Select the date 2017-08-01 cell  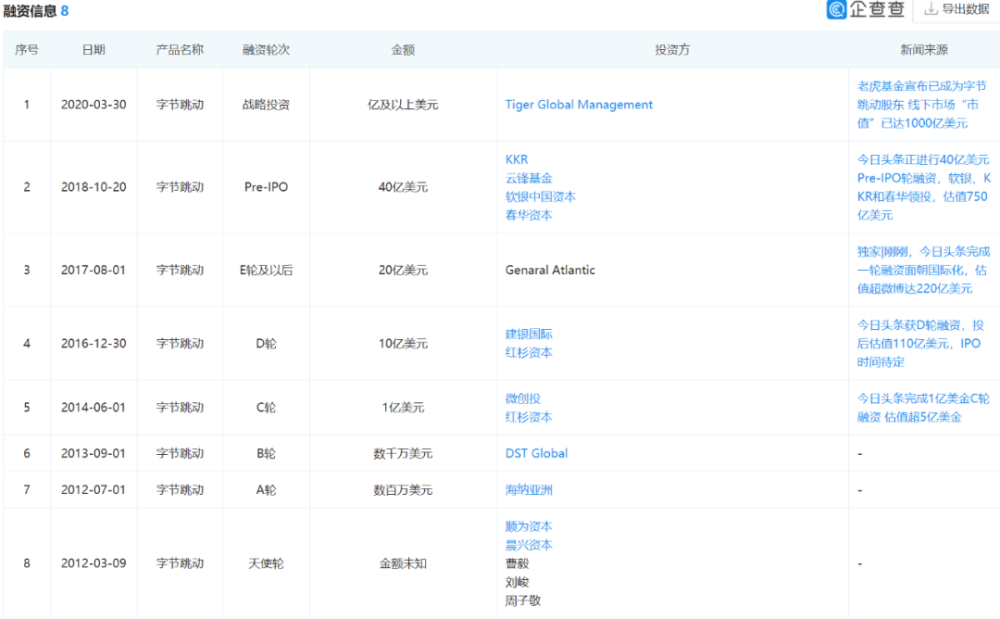94,270
